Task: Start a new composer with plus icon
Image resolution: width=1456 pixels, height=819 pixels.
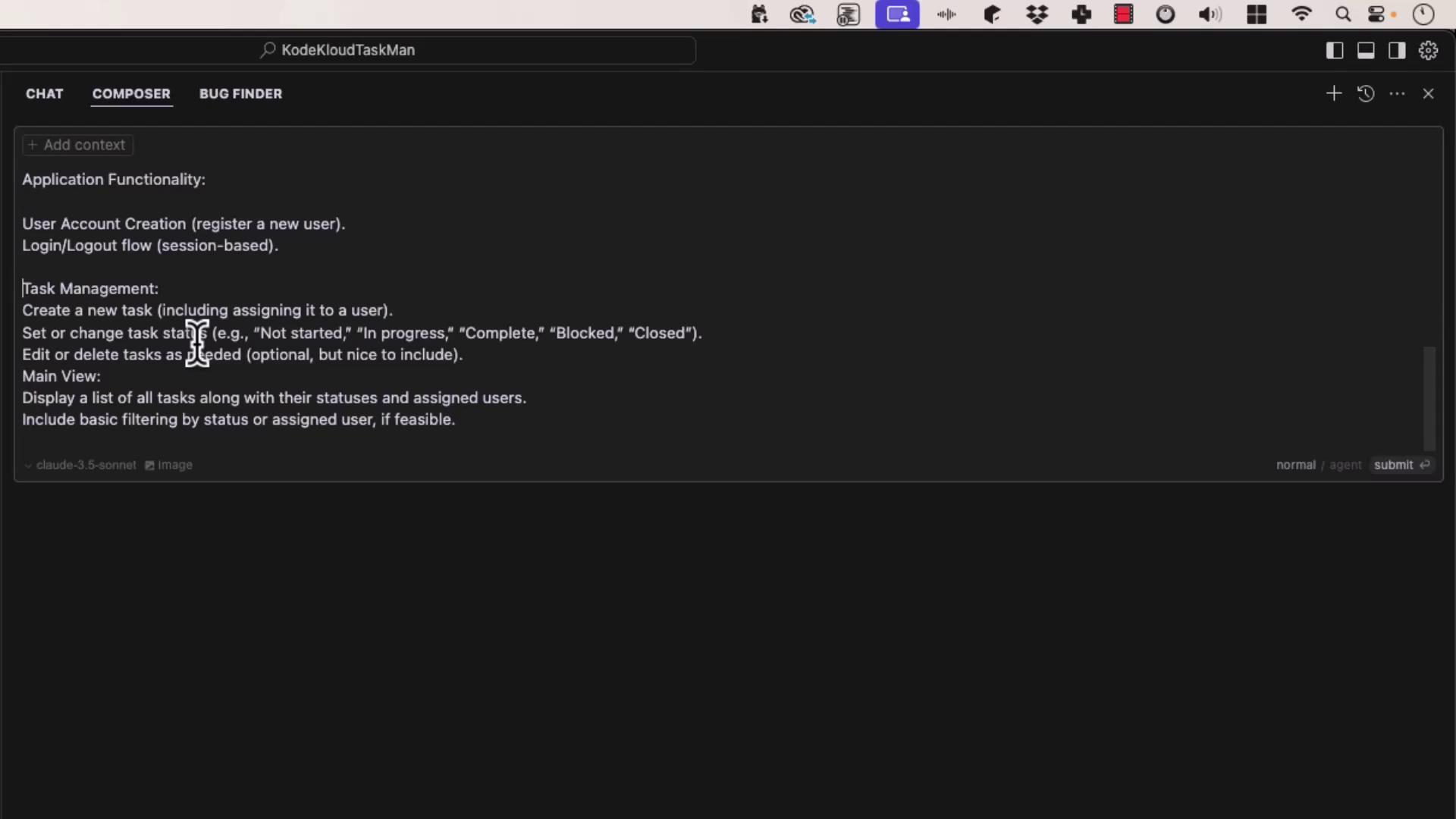Action: [x=1334, y=93]
